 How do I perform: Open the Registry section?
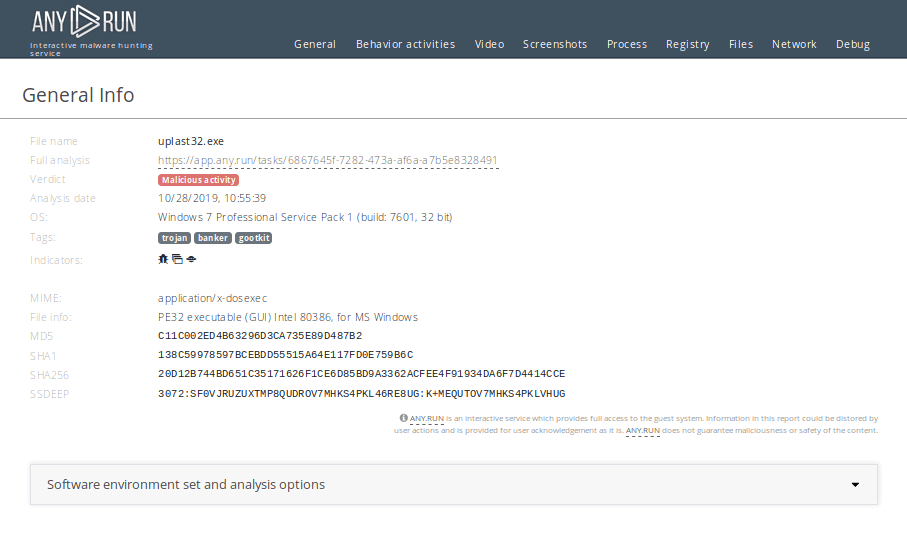pyautogui.click(x=687, y=44)
